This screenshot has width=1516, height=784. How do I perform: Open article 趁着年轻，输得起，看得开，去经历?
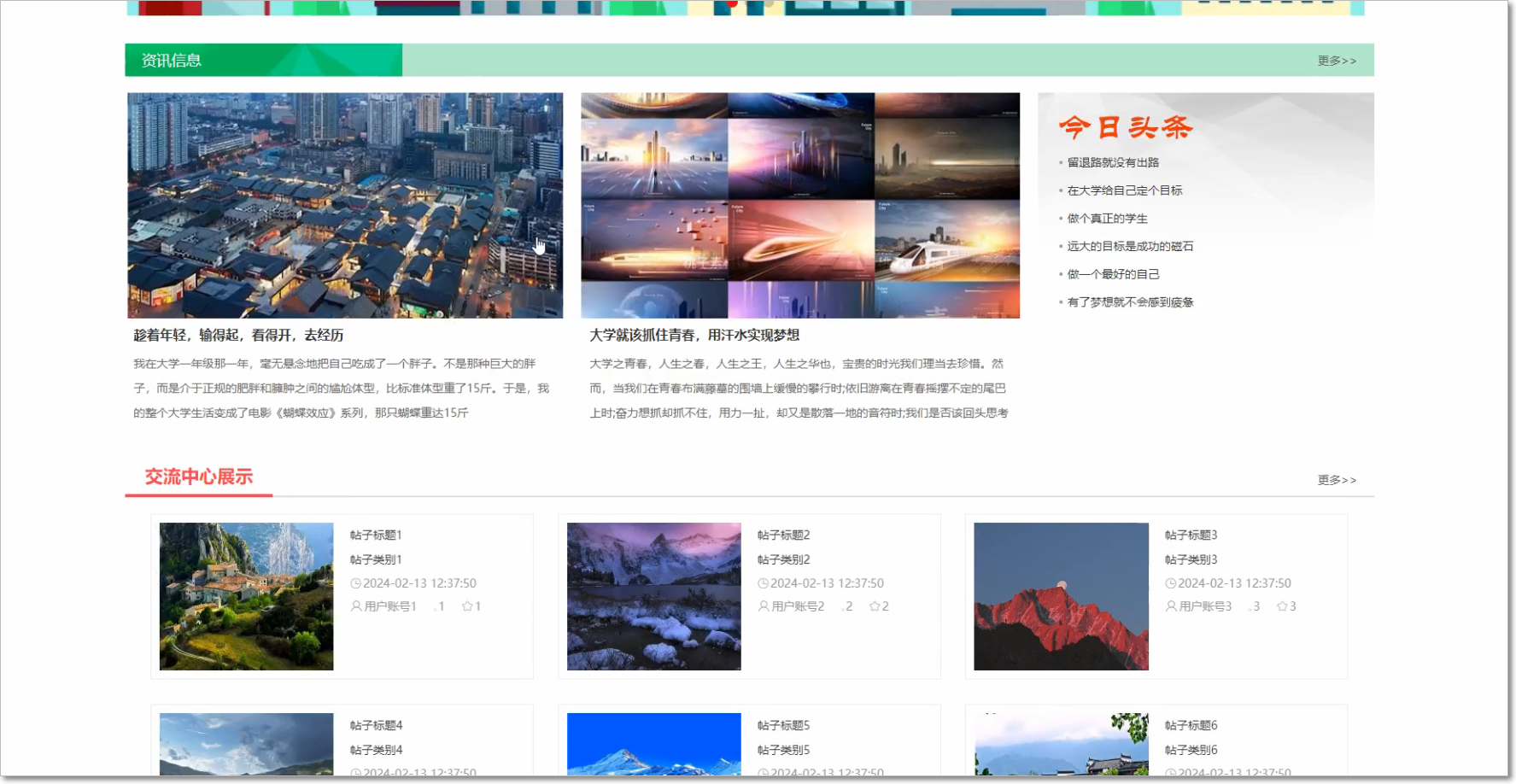(238, 336)
